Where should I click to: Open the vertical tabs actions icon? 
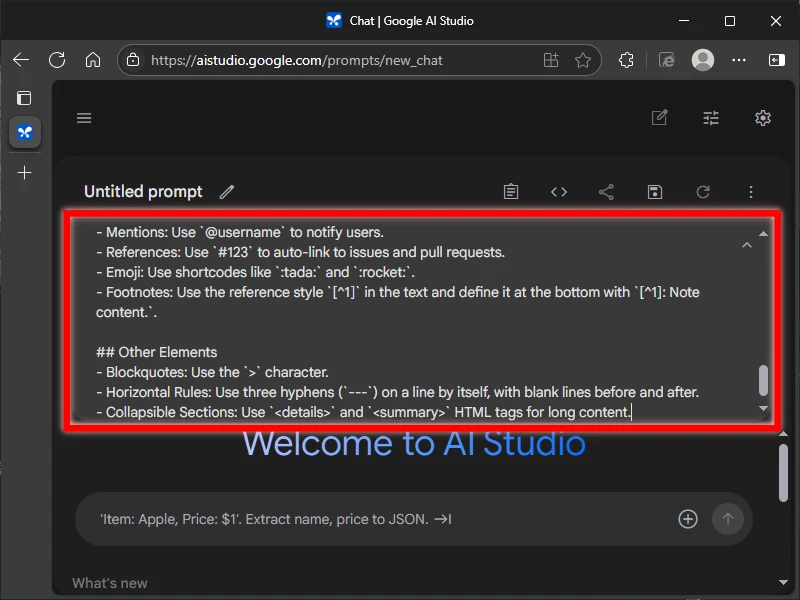point(24,98)
